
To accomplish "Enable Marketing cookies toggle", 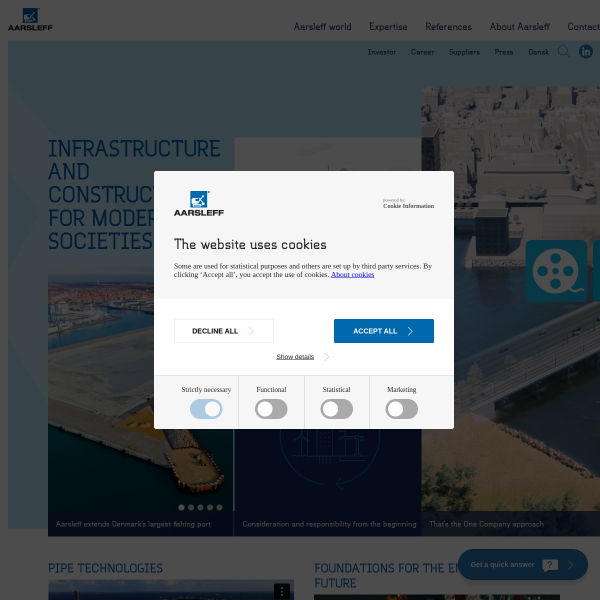I will coord(402,409).
